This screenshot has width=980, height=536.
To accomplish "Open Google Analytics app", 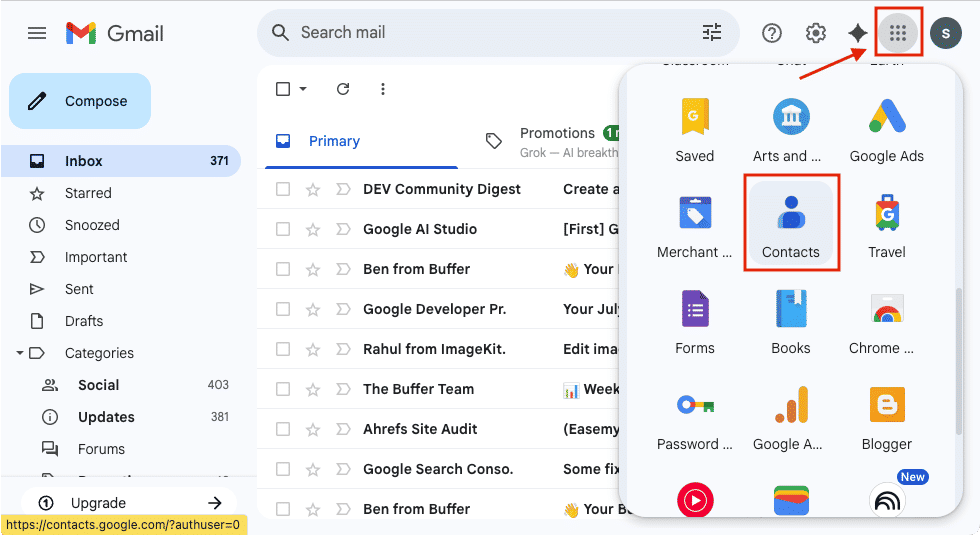I will pos(791,419).
